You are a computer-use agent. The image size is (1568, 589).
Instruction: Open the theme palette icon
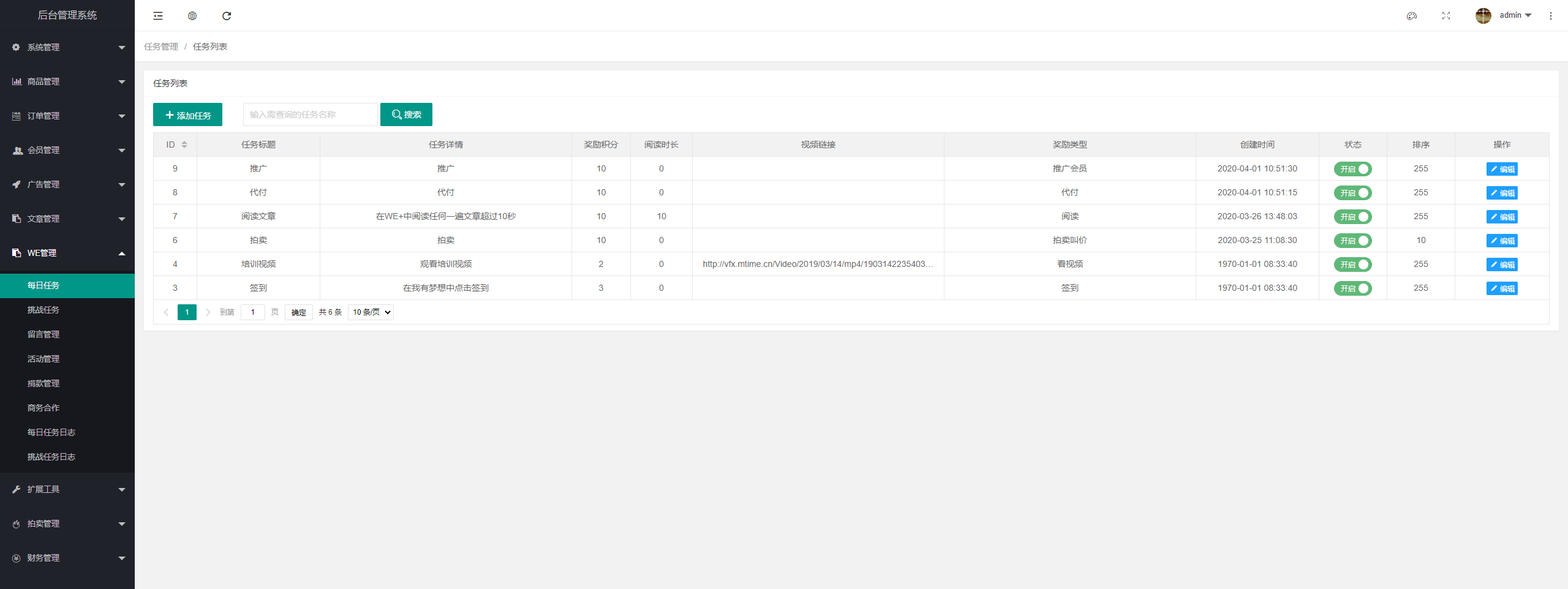pyautogui.click(x=1412, y=16)
